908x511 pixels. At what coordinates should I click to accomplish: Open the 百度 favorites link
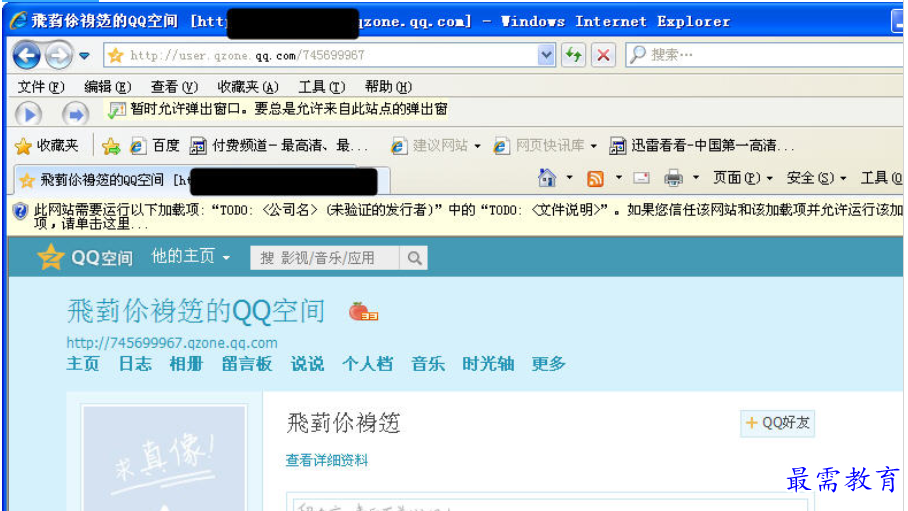point(155,146)
